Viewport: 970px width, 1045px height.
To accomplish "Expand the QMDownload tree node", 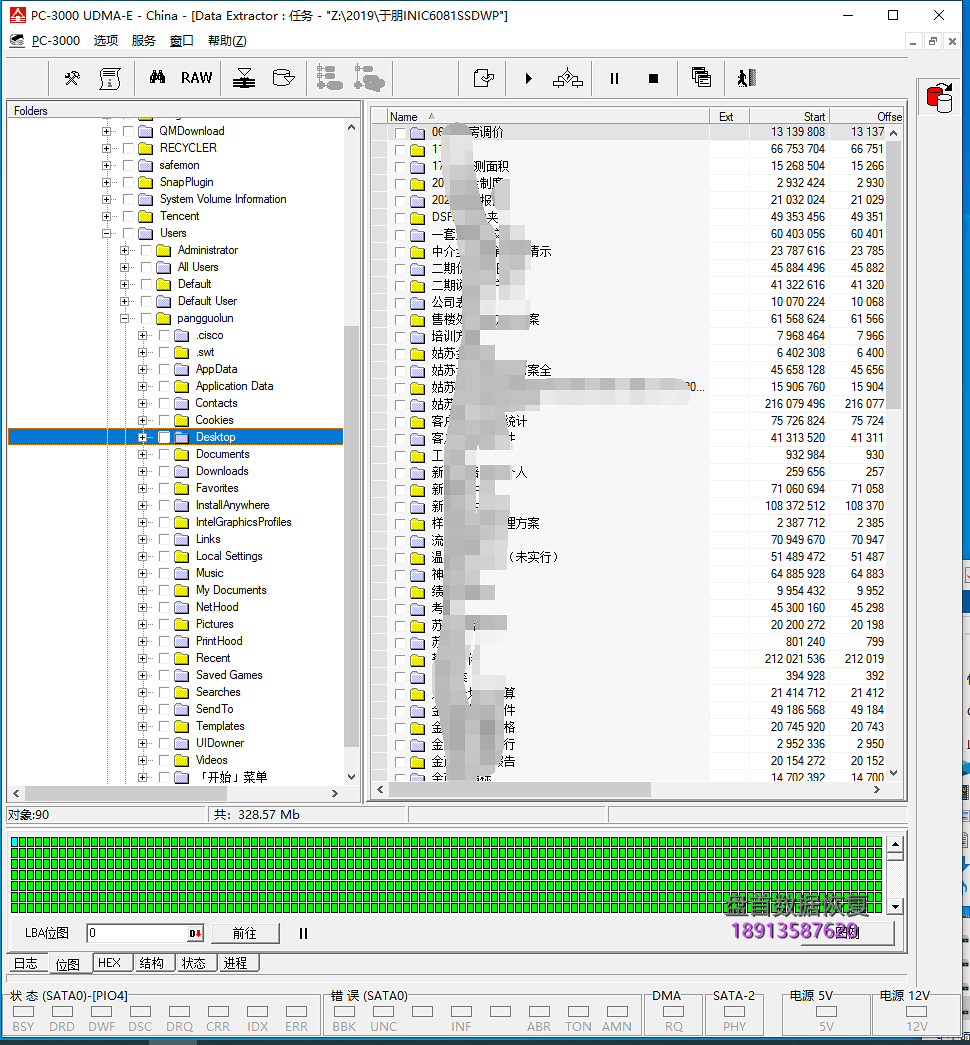I will (x=106, y=131).
